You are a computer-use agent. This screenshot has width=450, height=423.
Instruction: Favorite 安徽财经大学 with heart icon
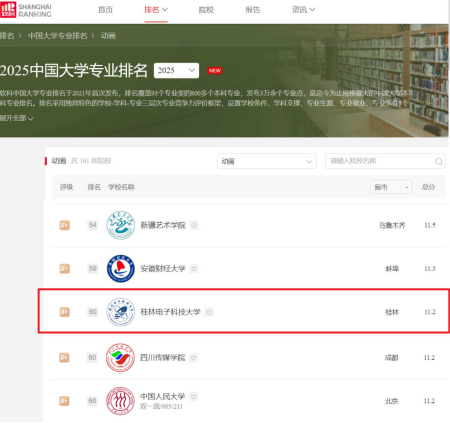click(x=194, y=269)
